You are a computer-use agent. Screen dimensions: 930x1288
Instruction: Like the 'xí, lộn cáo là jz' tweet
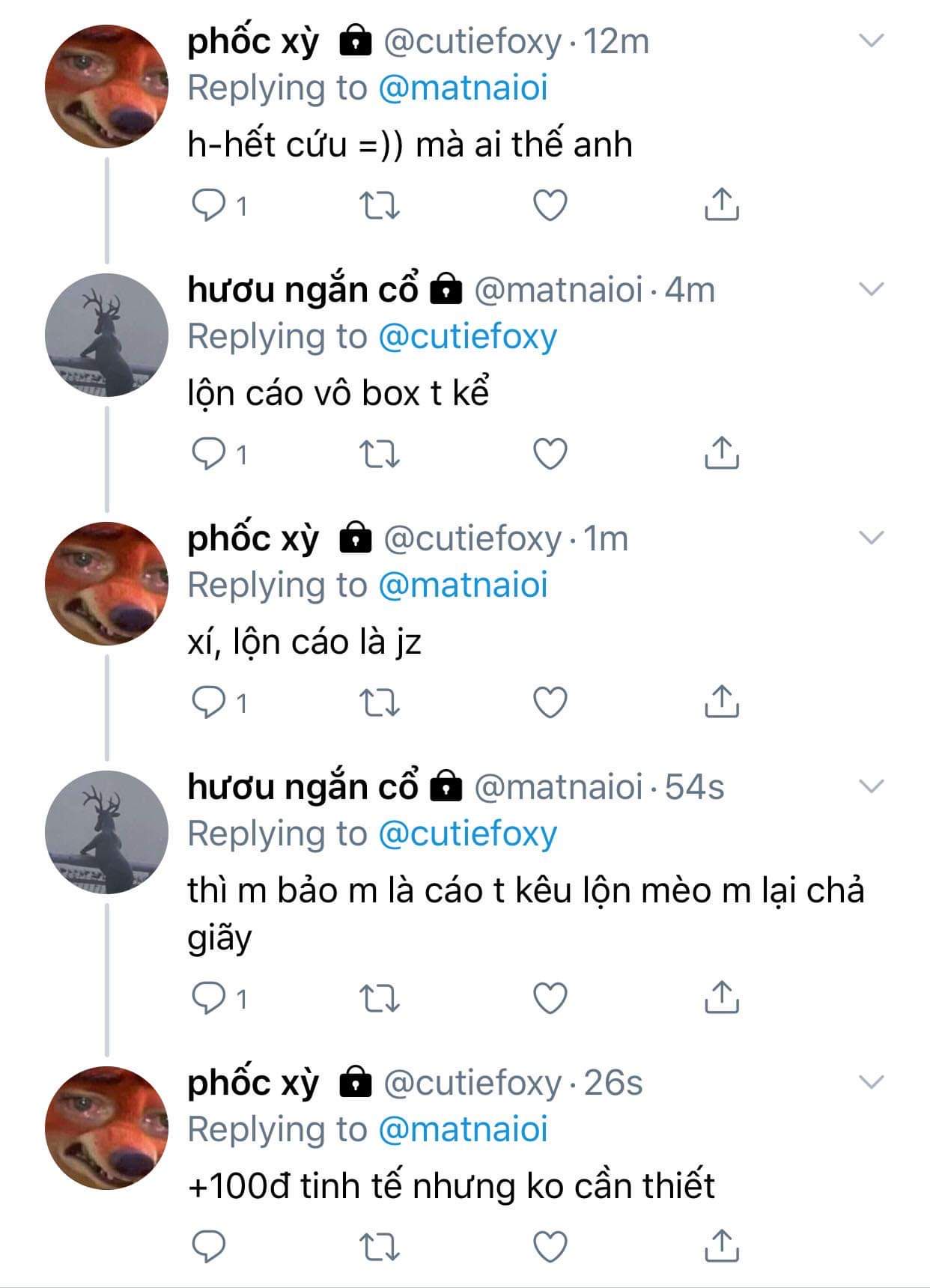click(x=550, y=702)
